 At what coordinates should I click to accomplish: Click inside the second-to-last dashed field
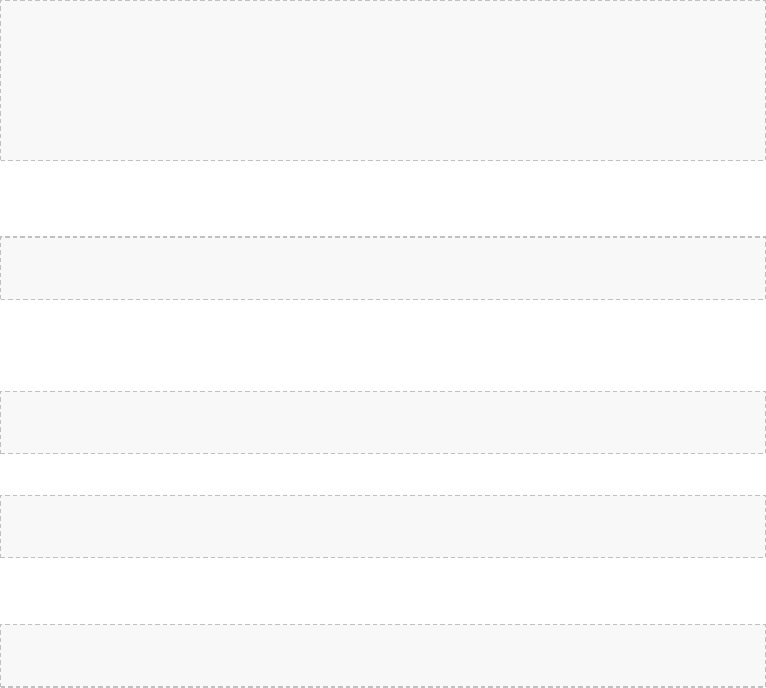click(383, 526)
